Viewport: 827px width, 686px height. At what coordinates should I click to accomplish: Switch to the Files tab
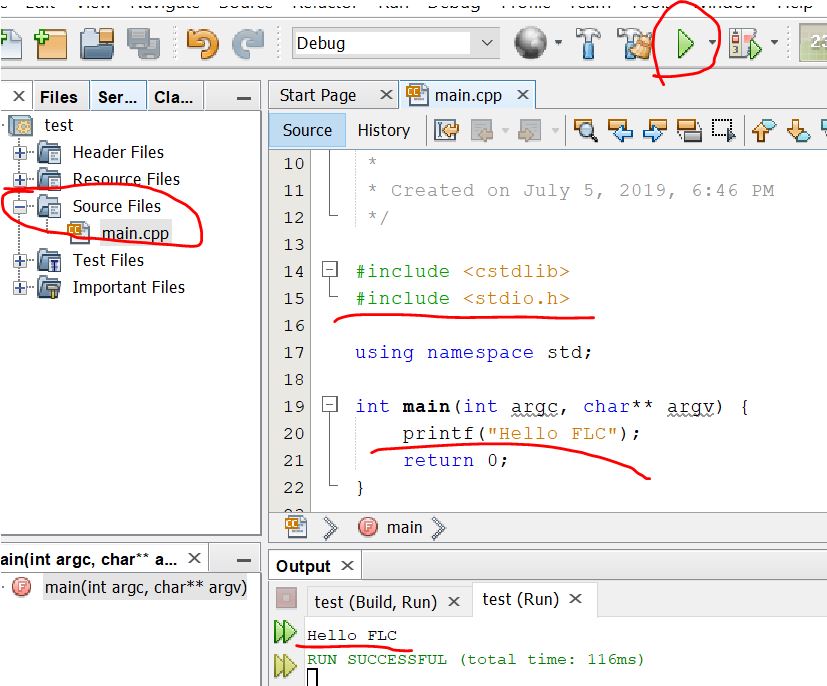pyautogui.click(x=59, y=97)
